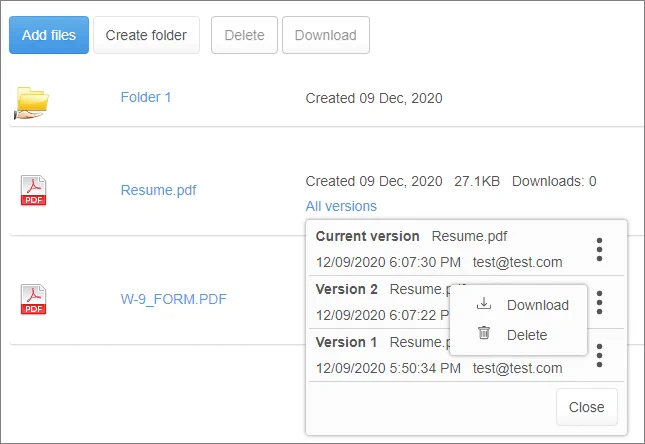Click the 27.1KB file size text
645x444 pixels.
tap(477, 181)
